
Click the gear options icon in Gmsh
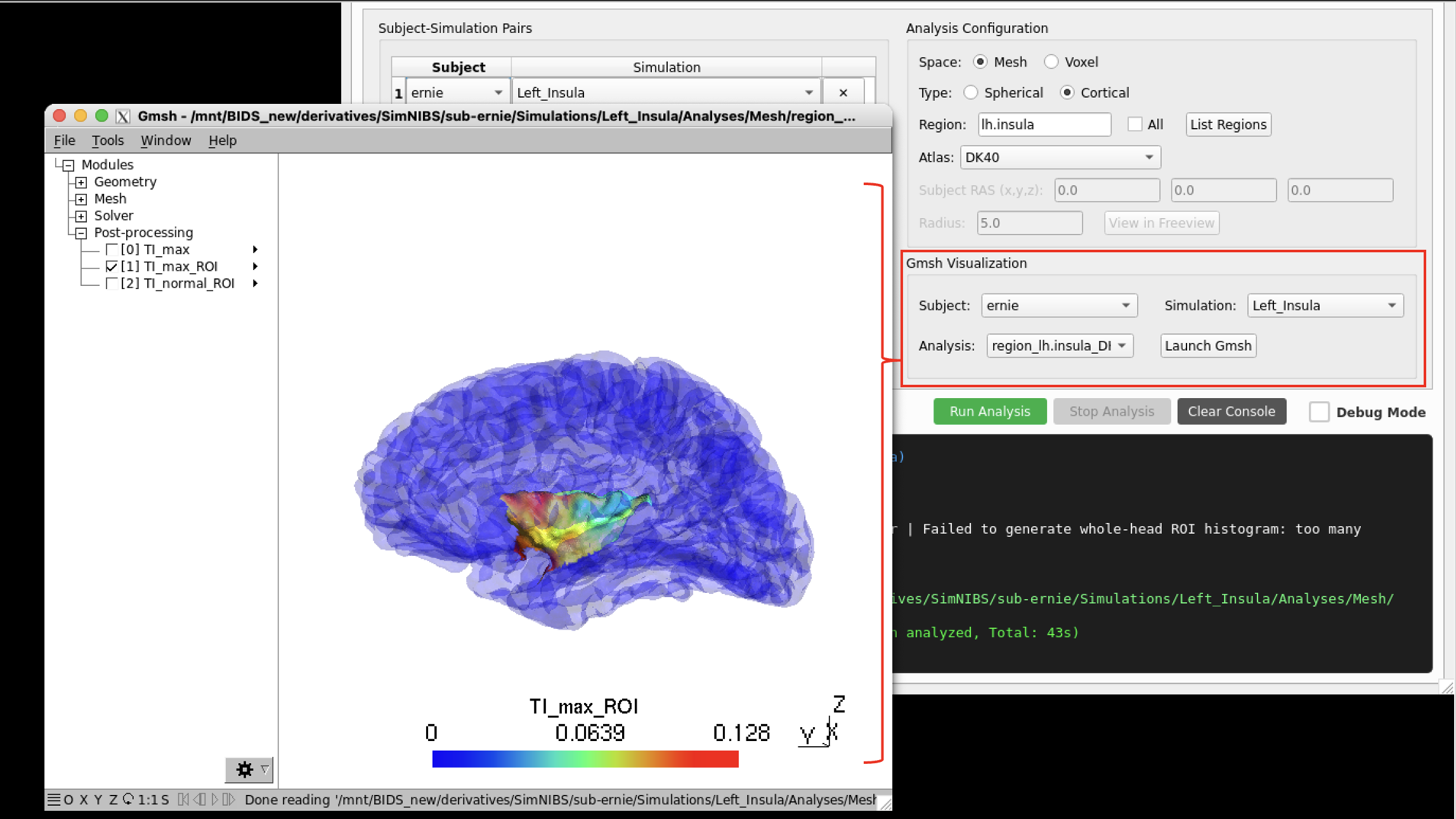coord(245,770)
